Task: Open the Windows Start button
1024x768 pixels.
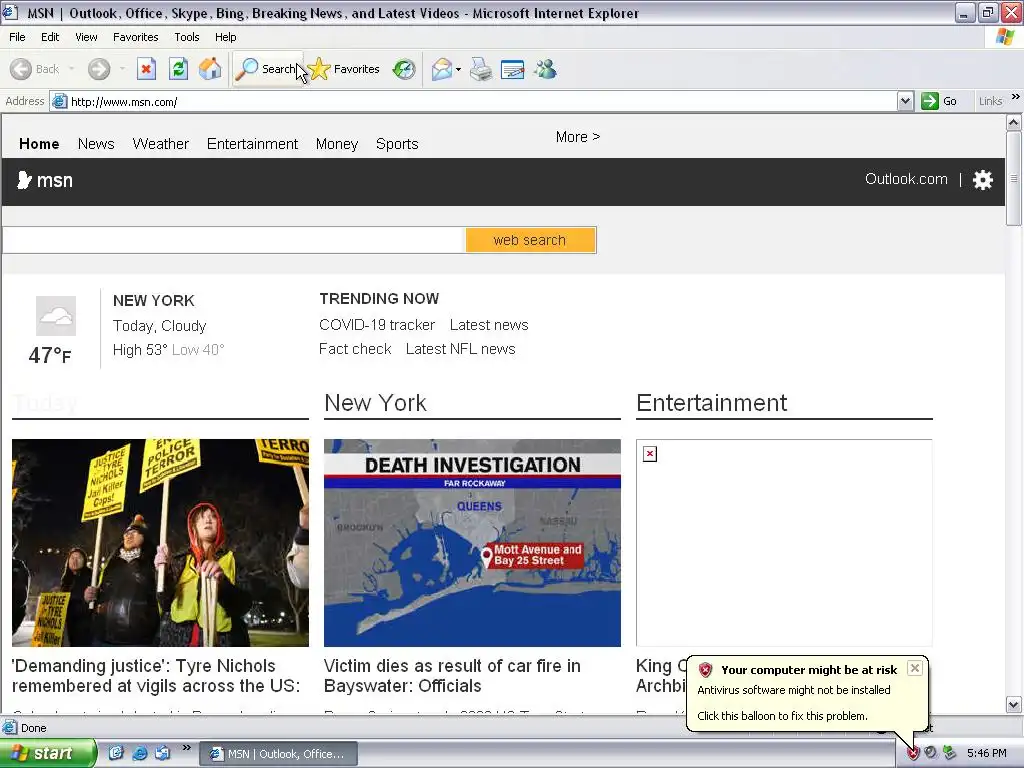Action: (x=47, y=753)
